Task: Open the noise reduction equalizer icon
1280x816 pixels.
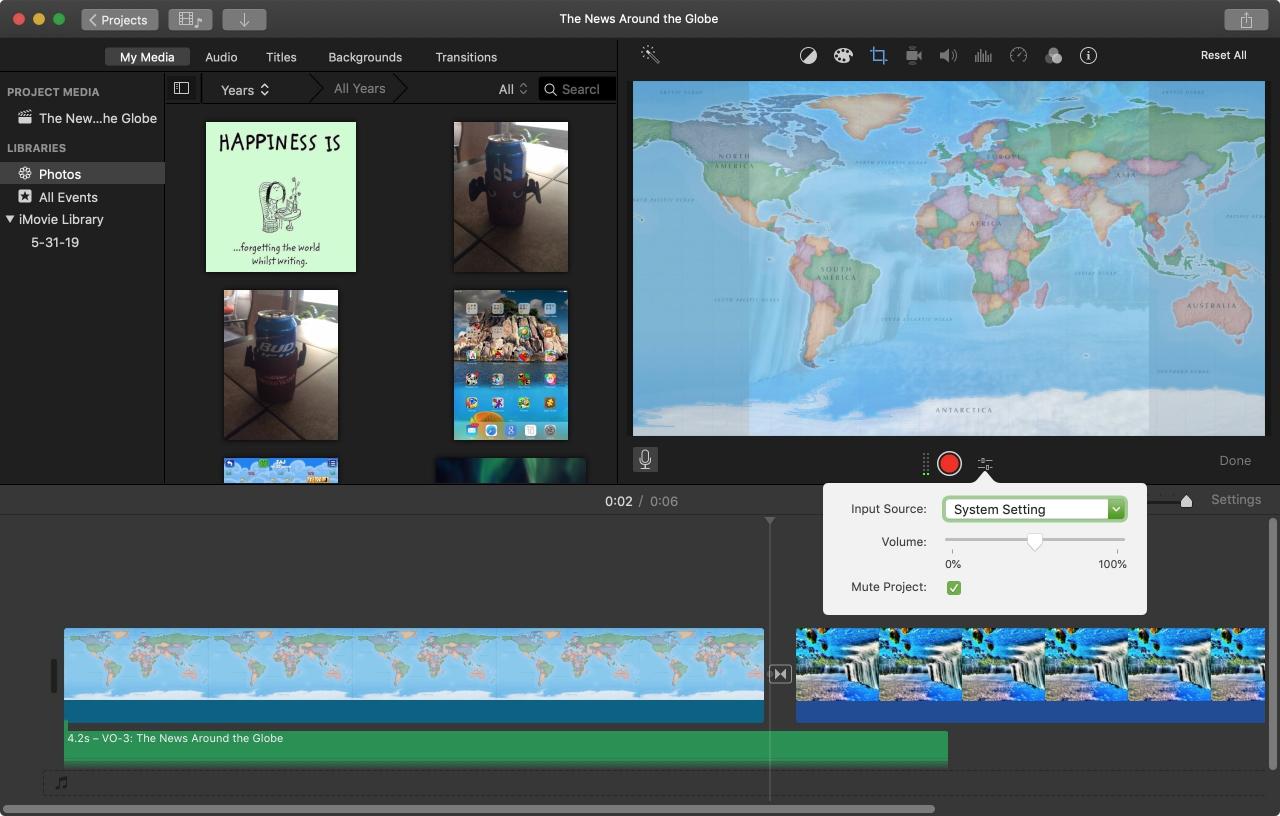Action: coord(983,56)
